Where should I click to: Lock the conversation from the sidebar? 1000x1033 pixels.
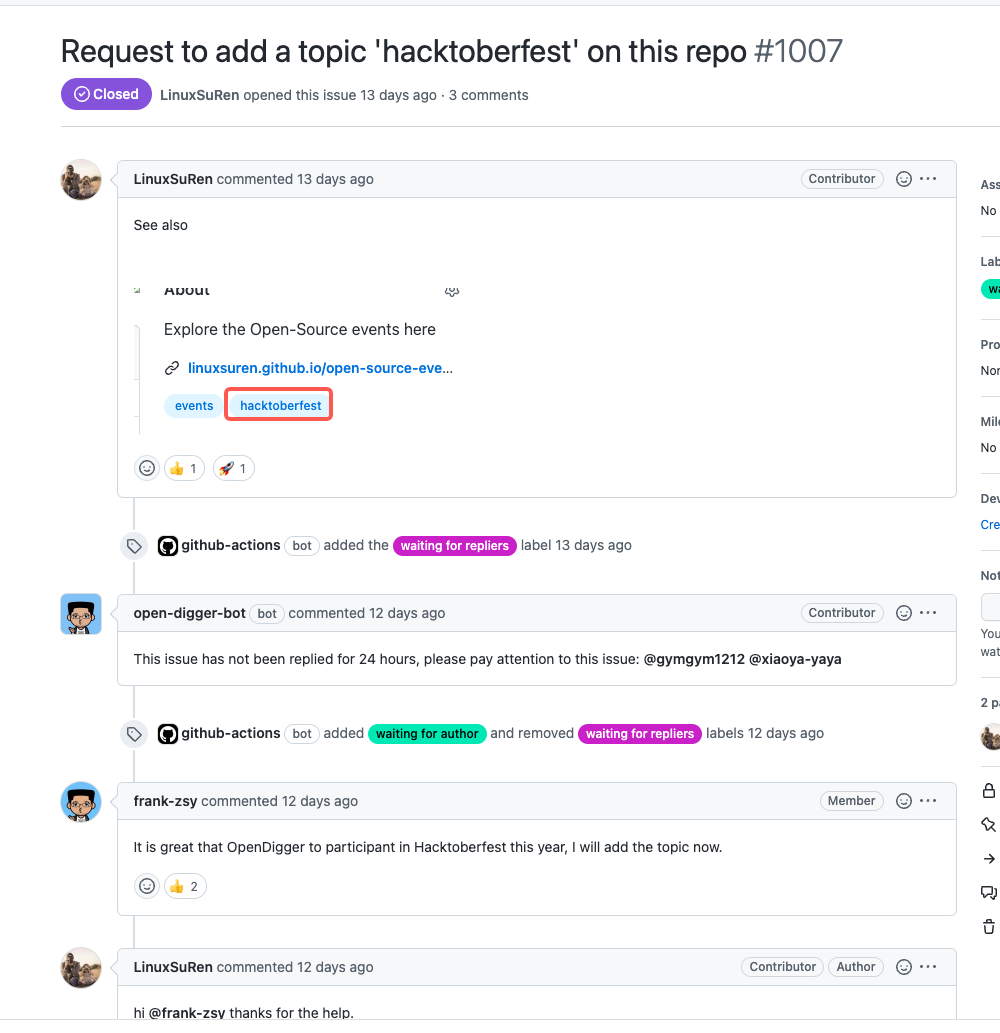click(x=988, y=789)
